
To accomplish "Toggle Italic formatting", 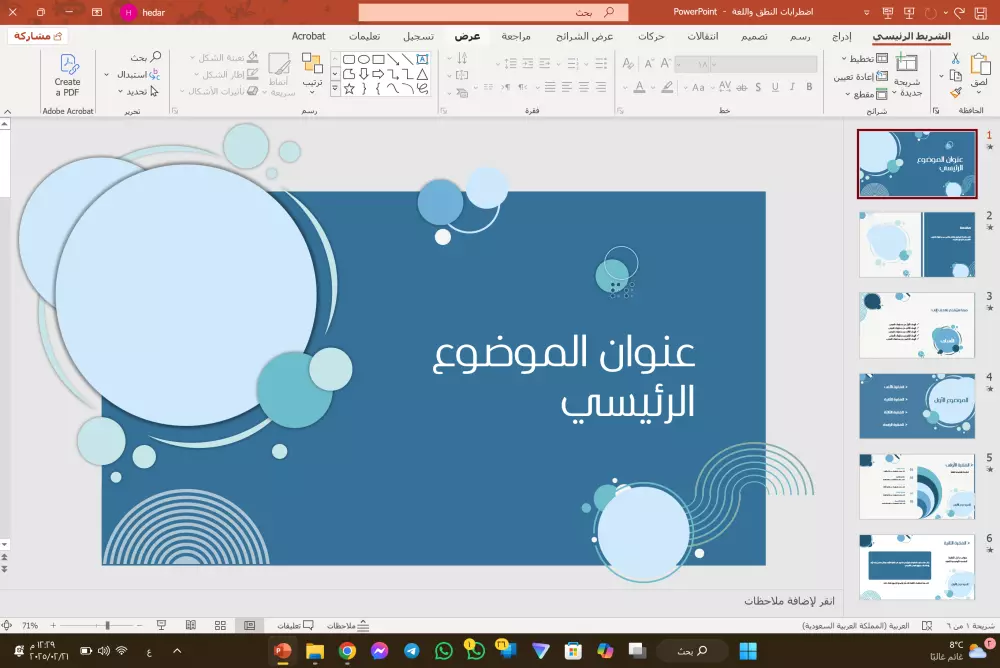I will click(x=792, y=87).
